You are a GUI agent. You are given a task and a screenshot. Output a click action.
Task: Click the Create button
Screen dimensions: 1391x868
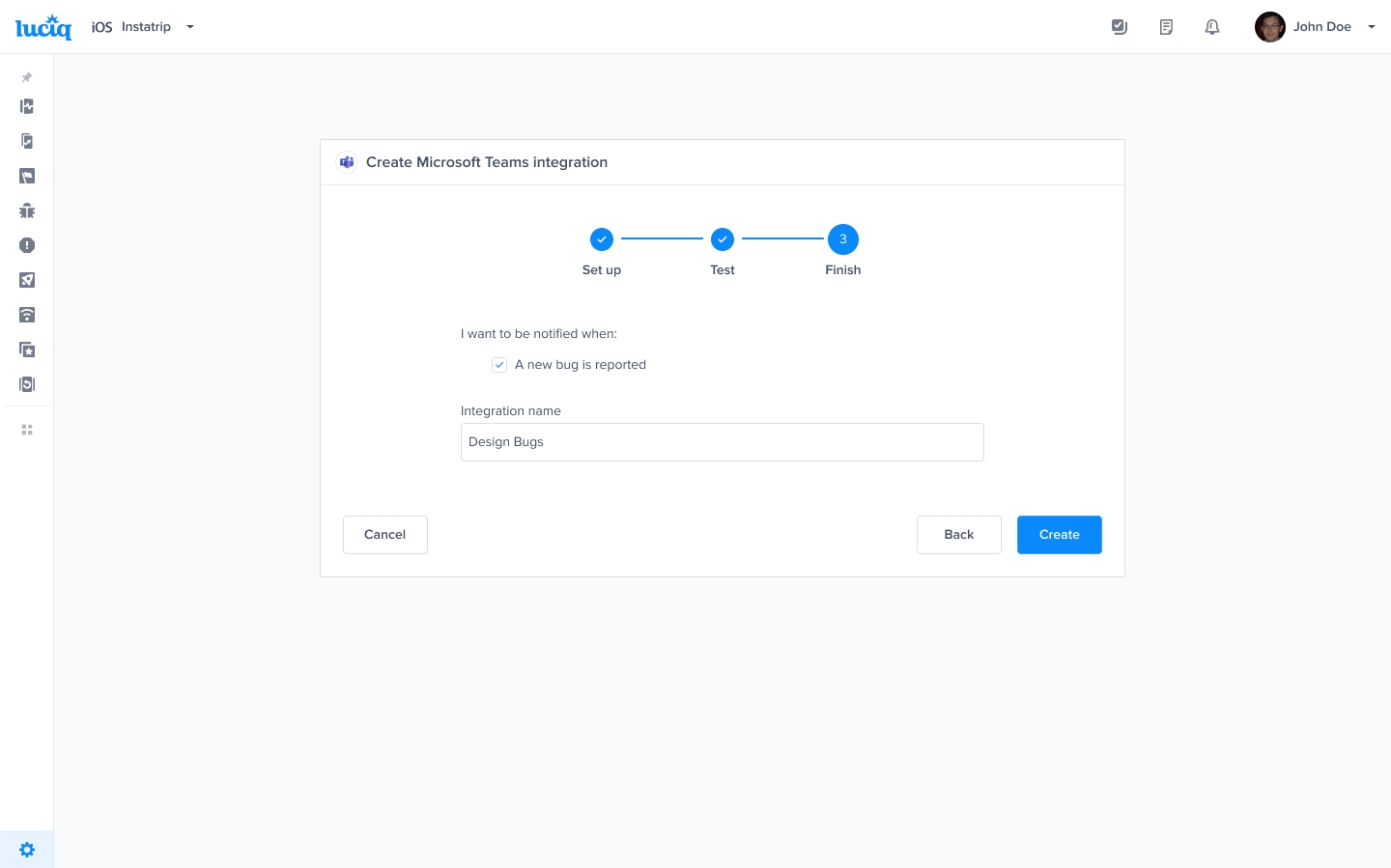[1059, 535]
